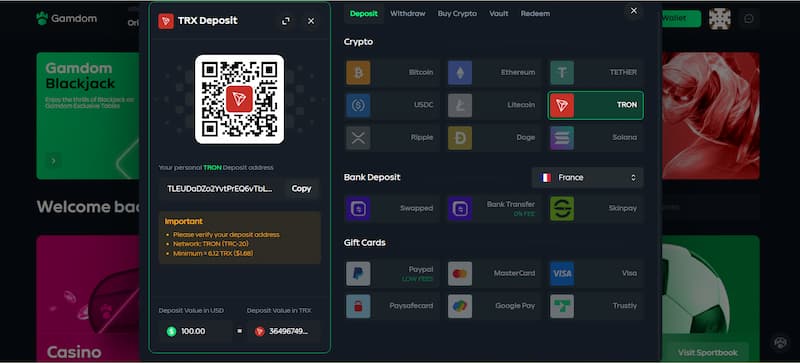This screenshot has width=800, height=363.
Task: Open the France country dropdown
Action: [x=587, y=178]
